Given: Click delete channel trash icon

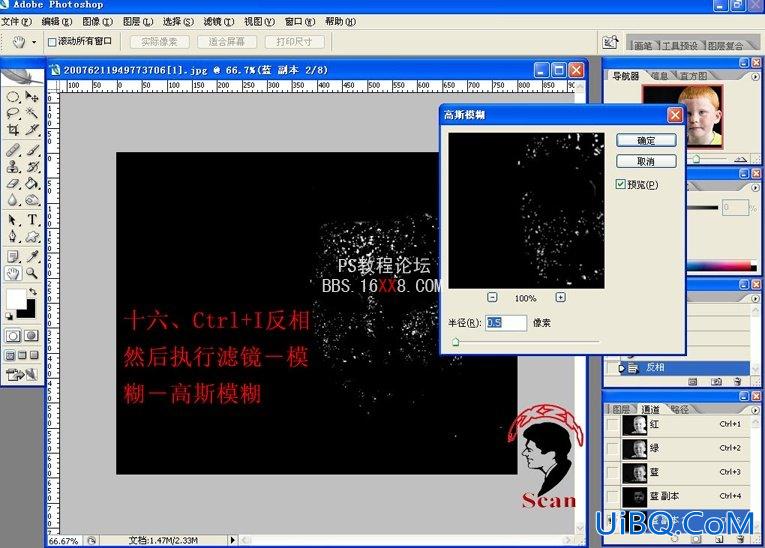Looking at the screenshot, I should [741, 539].
